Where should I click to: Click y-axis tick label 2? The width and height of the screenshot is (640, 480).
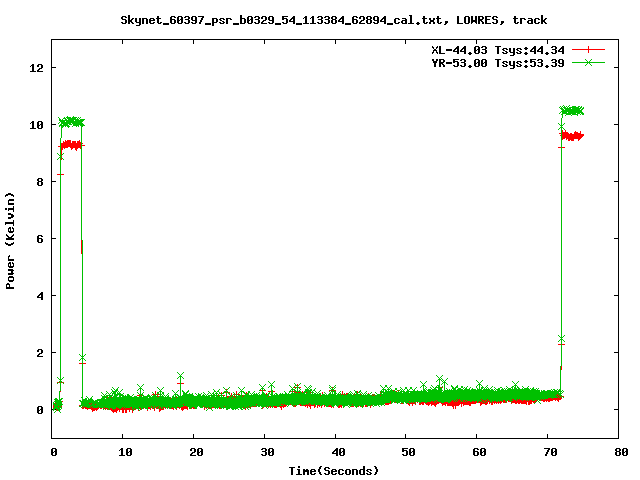(40, 353)
